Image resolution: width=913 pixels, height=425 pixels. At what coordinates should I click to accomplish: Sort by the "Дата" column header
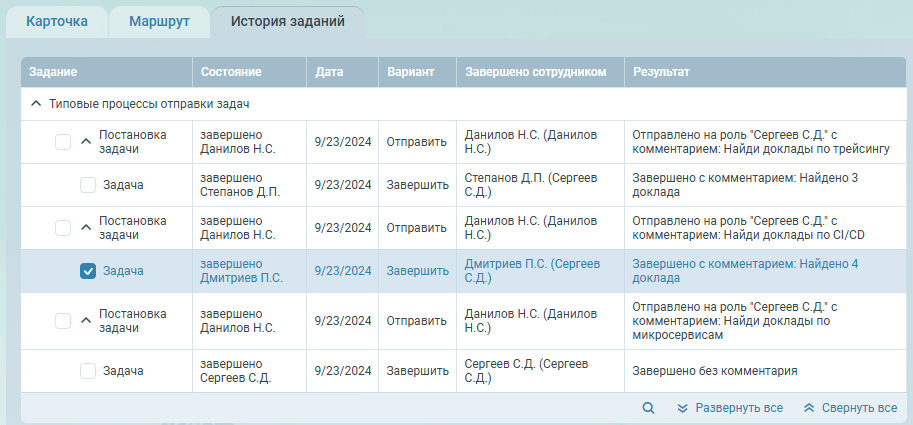coord(330,72)
